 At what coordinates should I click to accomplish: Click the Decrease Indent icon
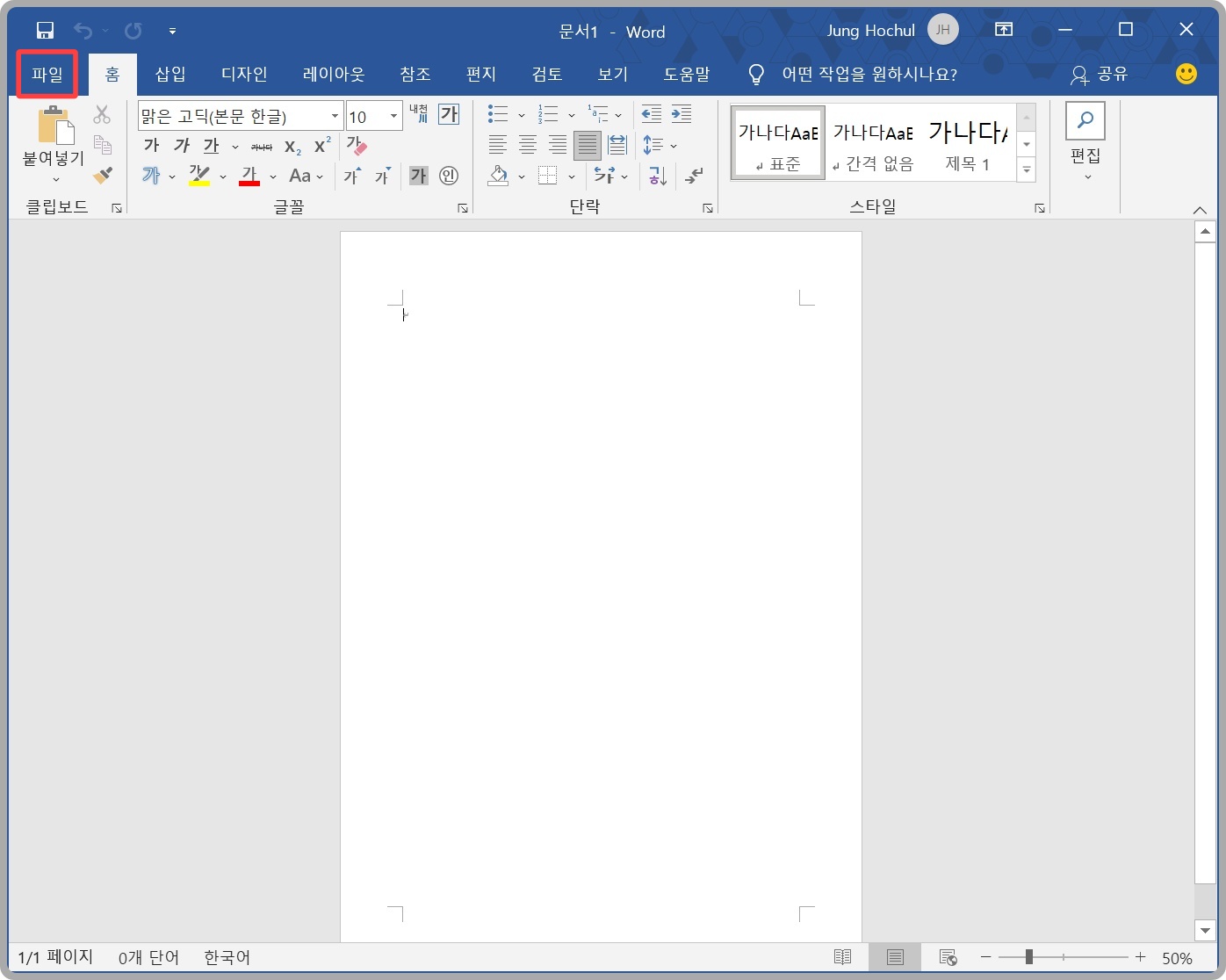(x=652, y=114)
